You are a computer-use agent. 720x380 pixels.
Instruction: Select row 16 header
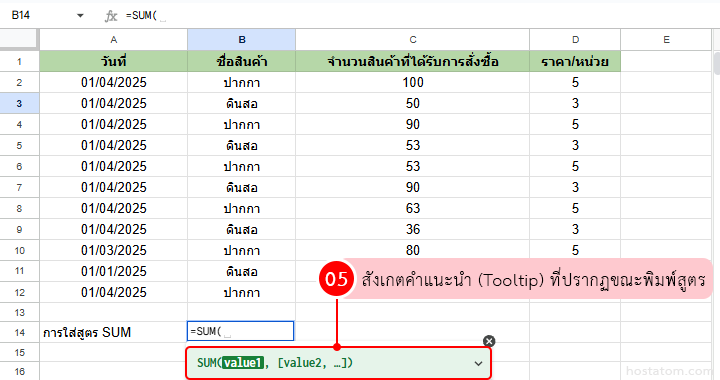pyautogui.click(x=19, y=371)
